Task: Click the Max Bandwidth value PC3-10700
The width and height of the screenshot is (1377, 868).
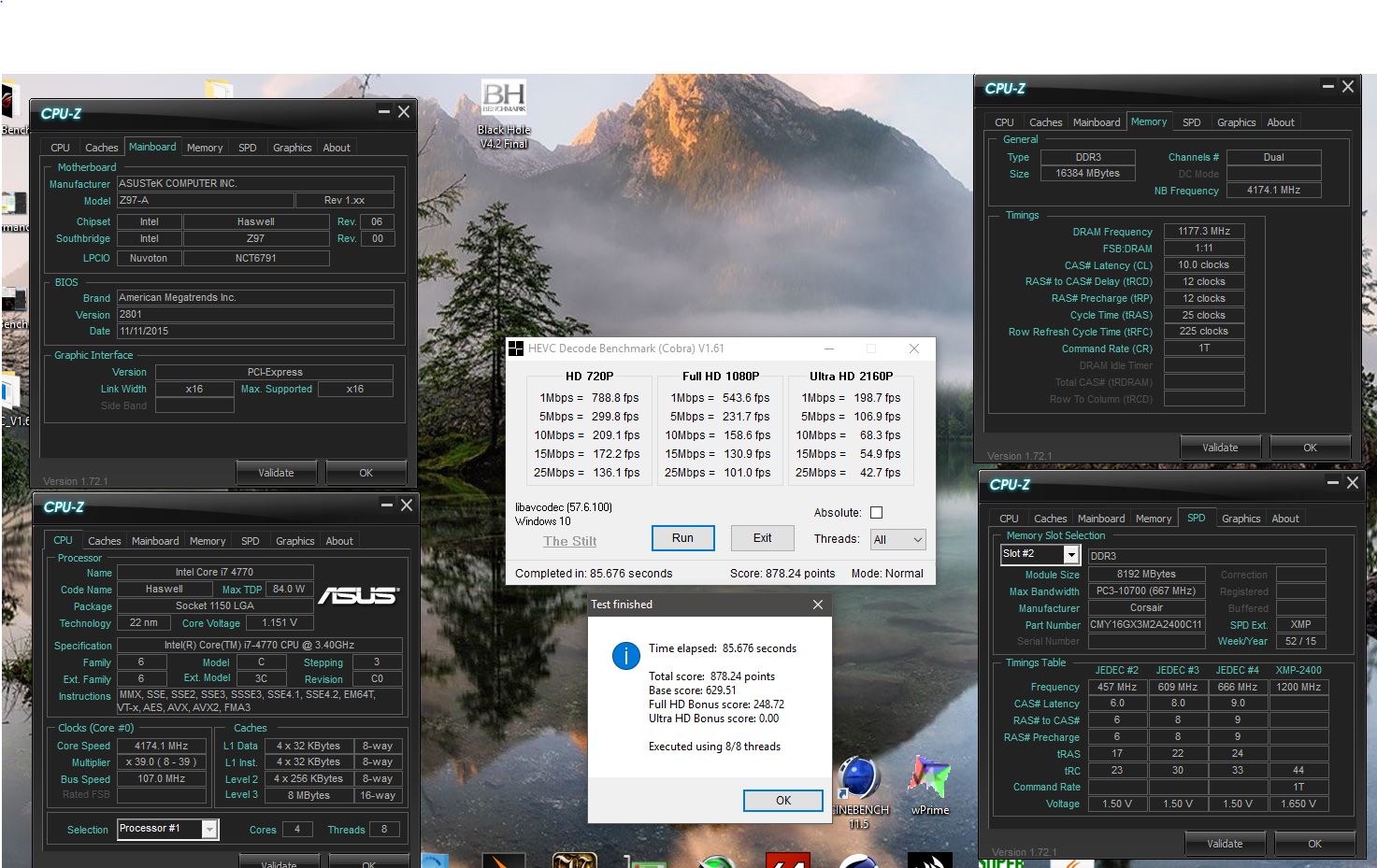Action: pos(1146,591)
